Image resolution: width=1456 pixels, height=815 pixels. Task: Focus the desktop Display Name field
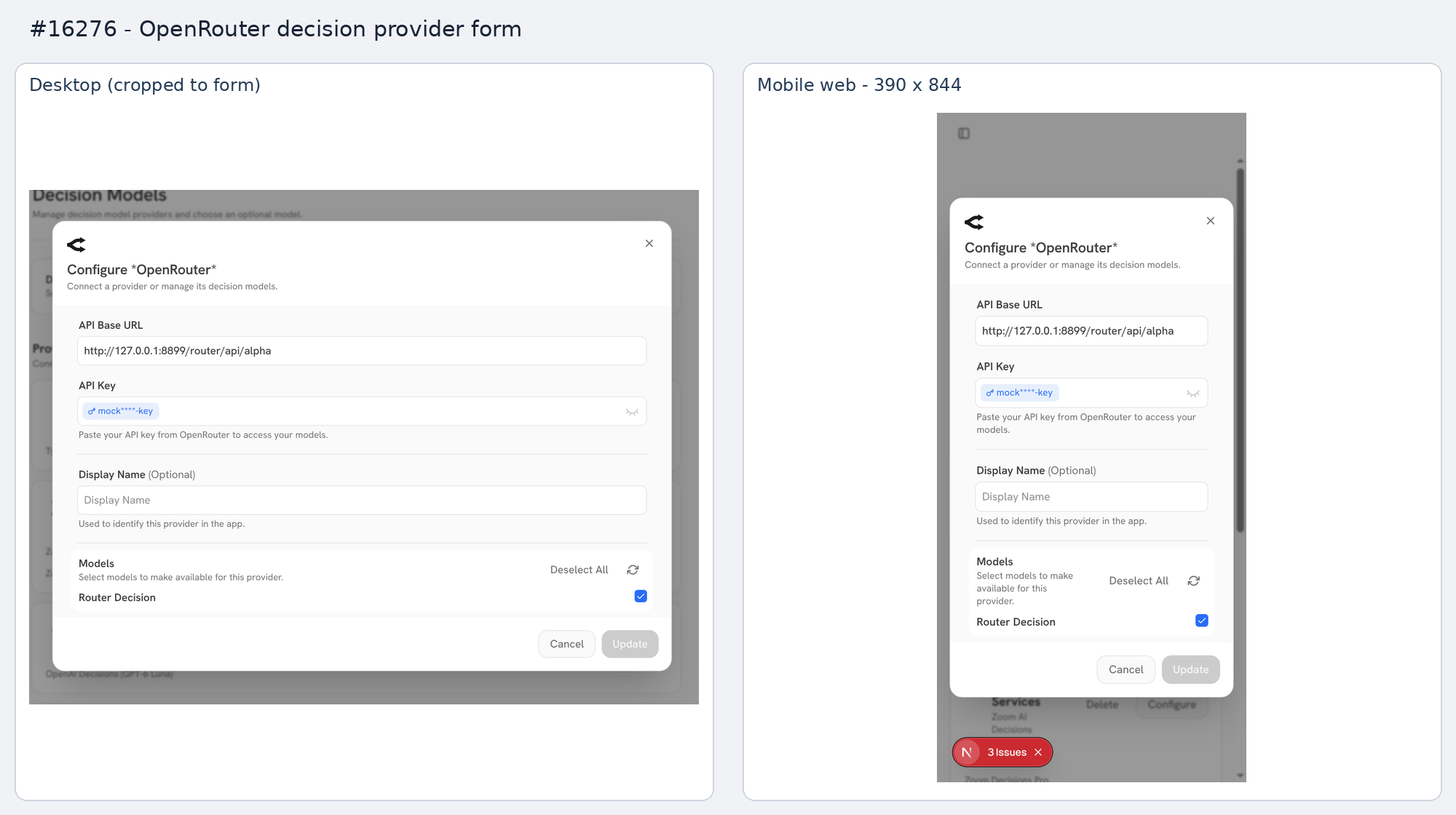pyautogui.click(x=362, y=501)
